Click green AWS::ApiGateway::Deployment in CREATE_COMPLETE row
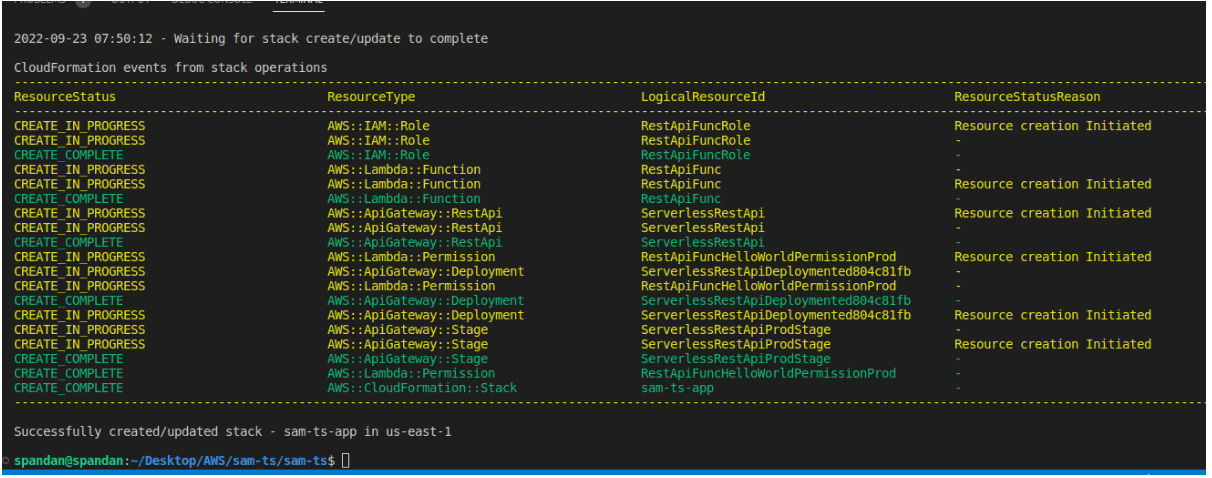The height and width of the screenshot is (478, 1212). click(425, 301)
